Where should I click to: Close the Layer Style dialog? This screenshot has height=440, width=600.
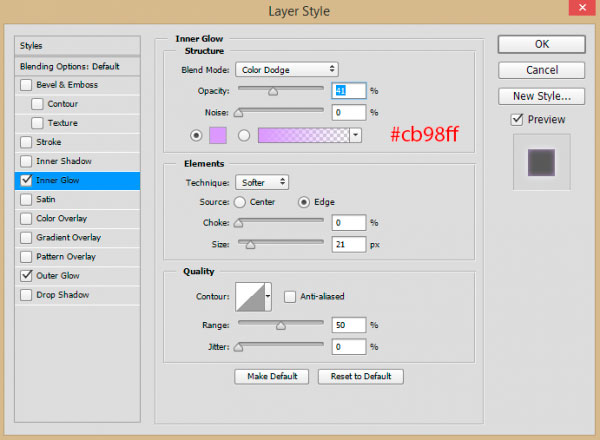point(582,8)
